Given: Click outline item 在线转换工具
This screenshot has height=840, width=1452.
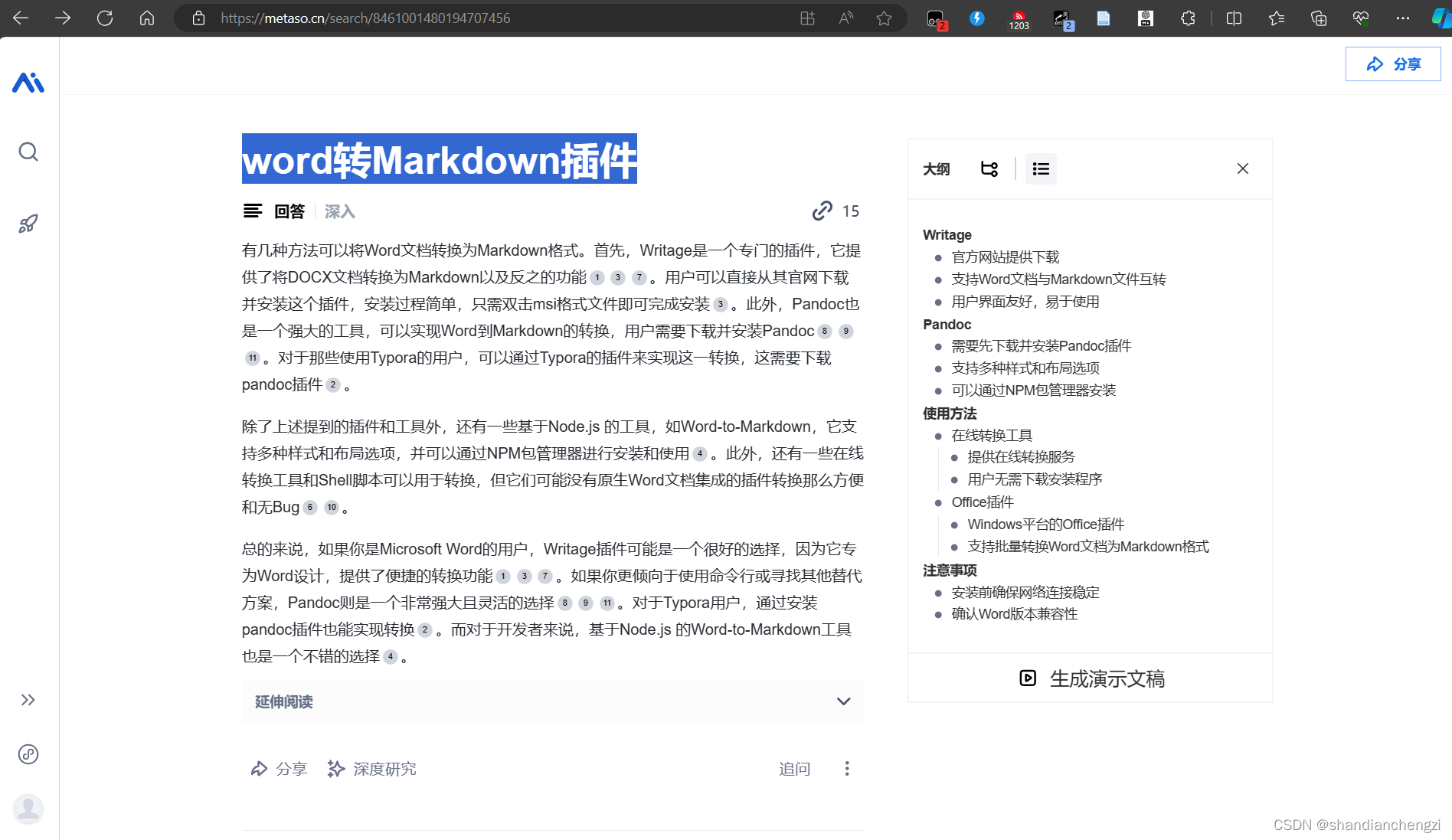Looking at the screenshot, I should [x=992, y=436].
